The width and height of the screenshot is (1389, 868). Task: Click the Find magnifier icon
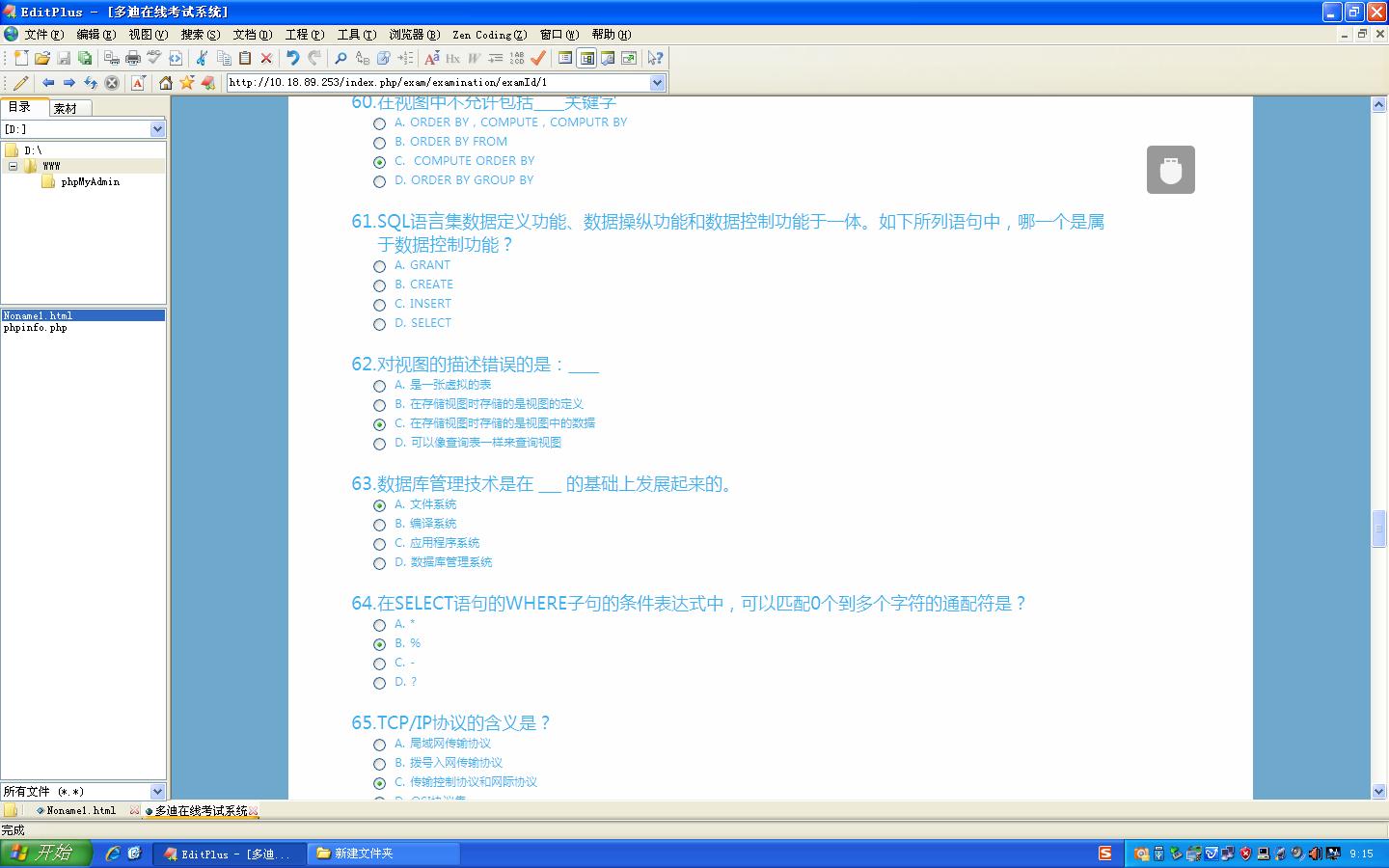click(340, 58)
